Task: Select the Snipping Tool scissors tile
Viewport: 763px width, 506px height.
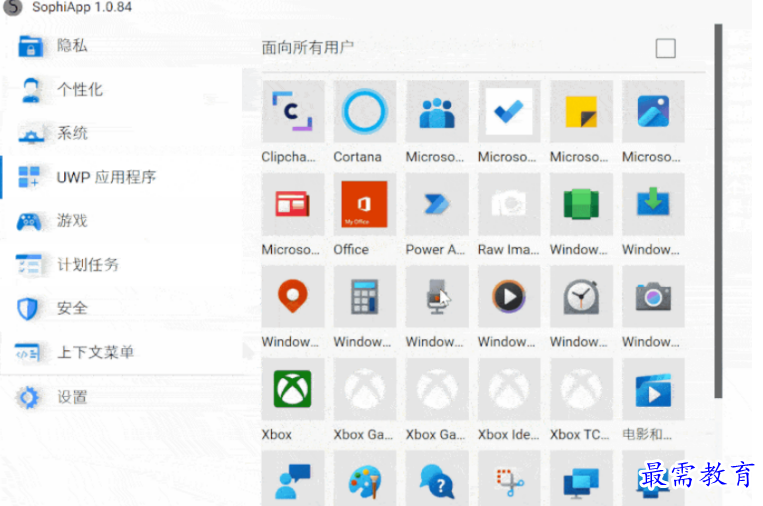Action: coord(509,478)
